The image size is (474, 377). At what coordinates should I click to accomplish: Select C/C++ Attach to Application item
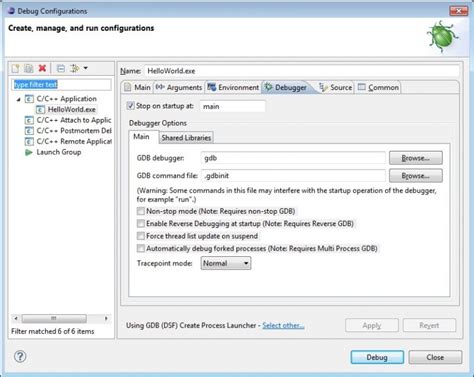pos(74,120)
